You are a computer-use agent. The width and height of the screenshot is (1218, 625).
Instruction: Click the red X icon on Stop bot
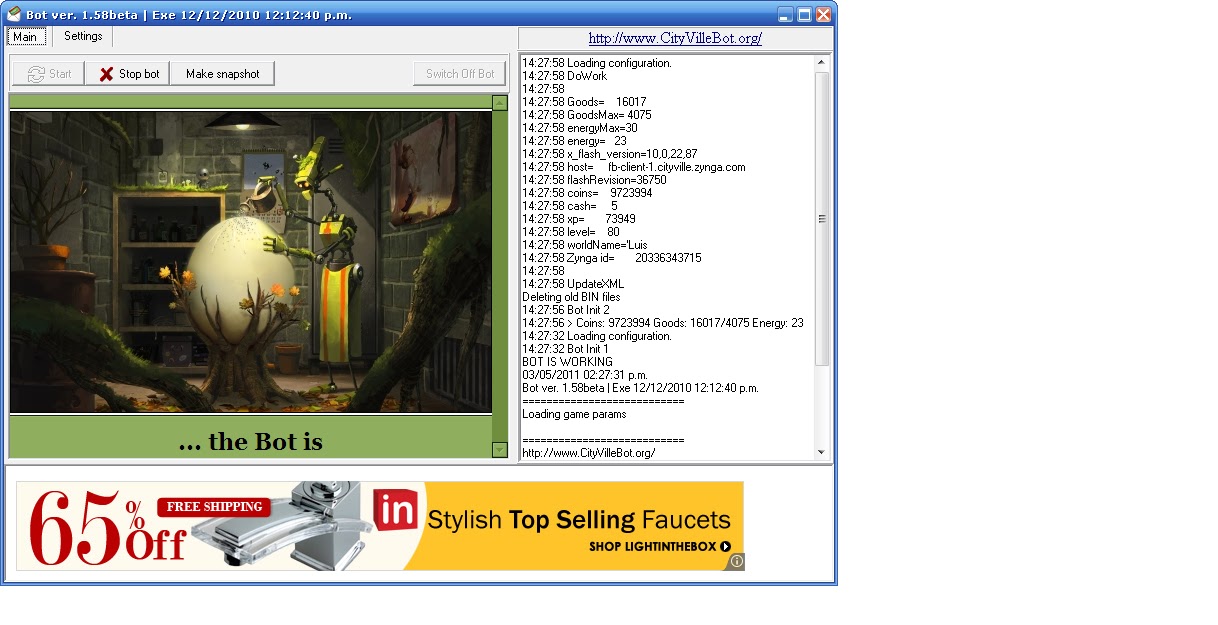coord(106,74)
